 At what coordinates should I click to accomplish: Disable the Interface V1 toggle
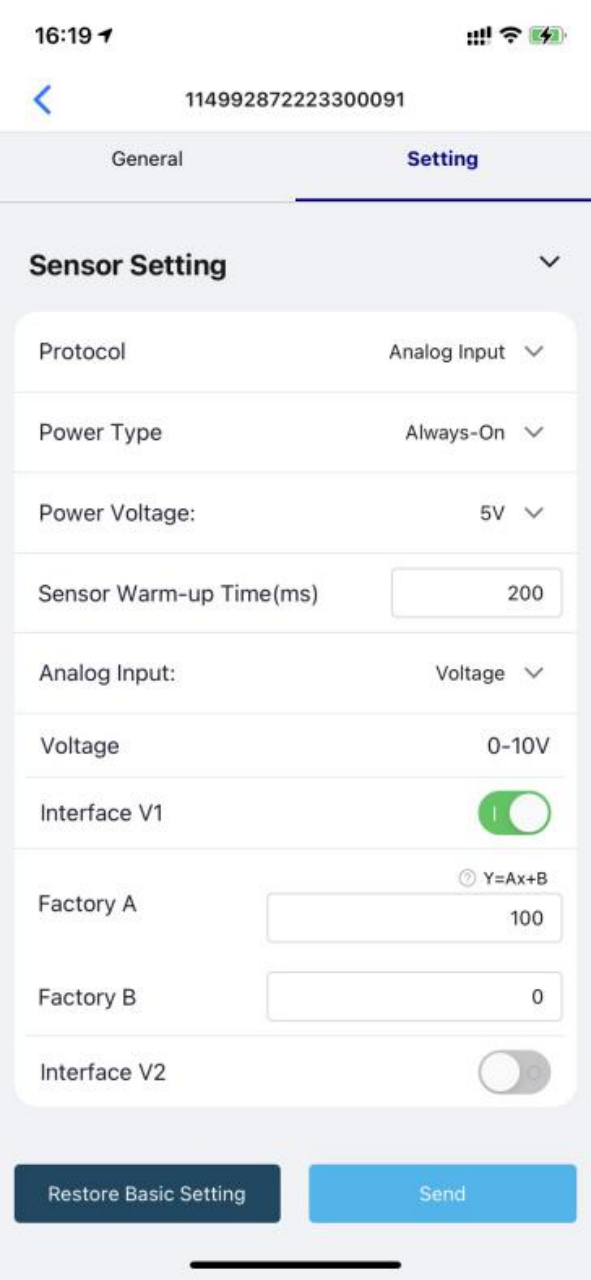514,813
